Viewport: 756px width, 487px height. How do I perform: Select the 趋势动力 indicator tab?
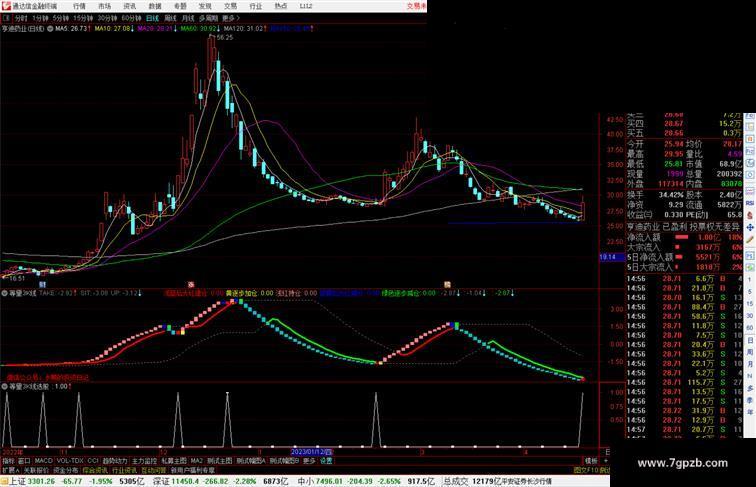[115, 461]
